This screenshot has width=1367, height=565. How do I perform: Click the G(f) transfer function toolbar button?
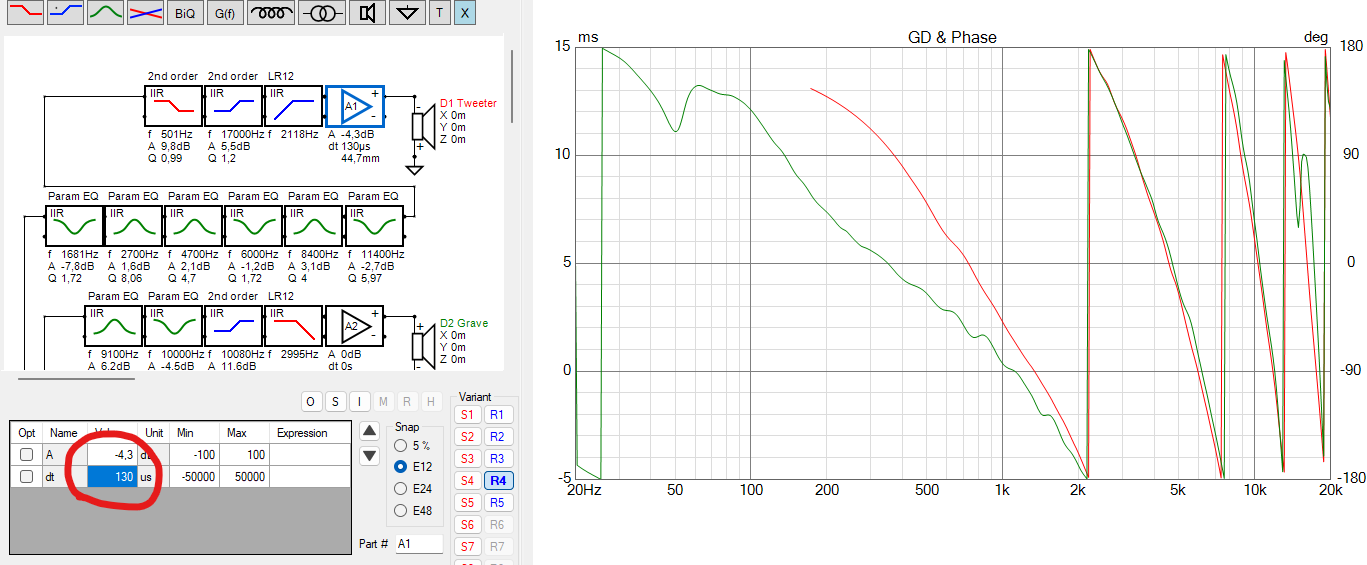click(226, 13)
